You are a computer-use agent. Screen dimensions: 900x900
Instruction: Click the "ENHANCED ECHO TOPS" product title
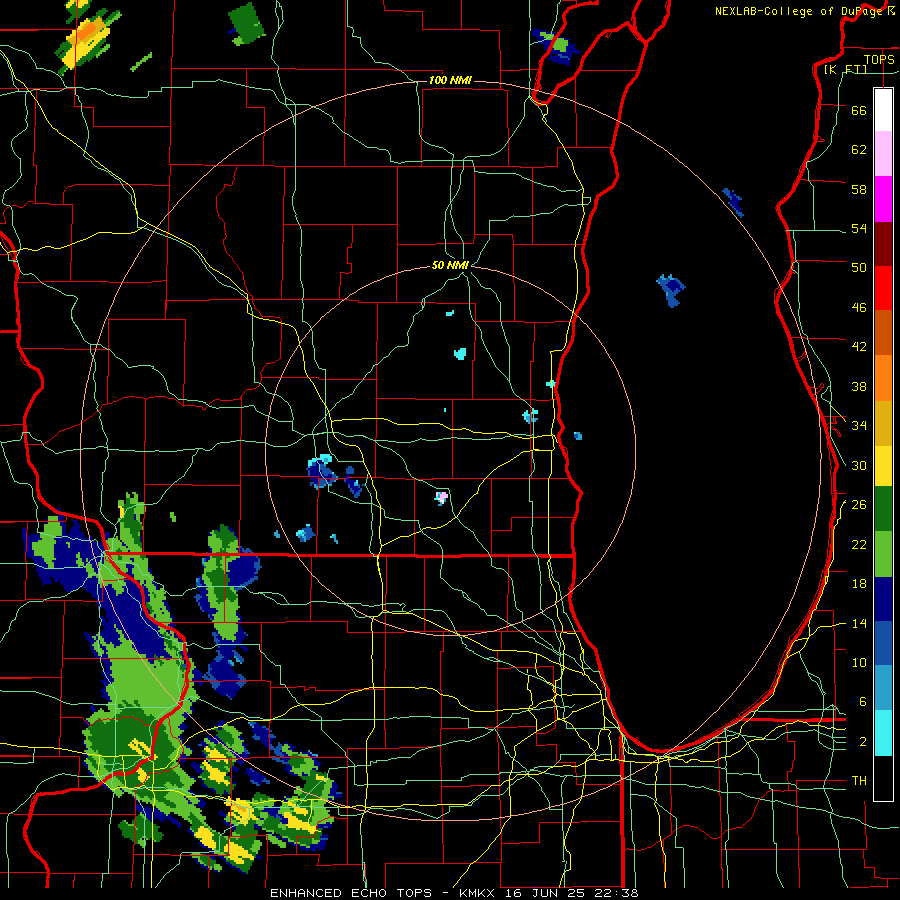351,893
